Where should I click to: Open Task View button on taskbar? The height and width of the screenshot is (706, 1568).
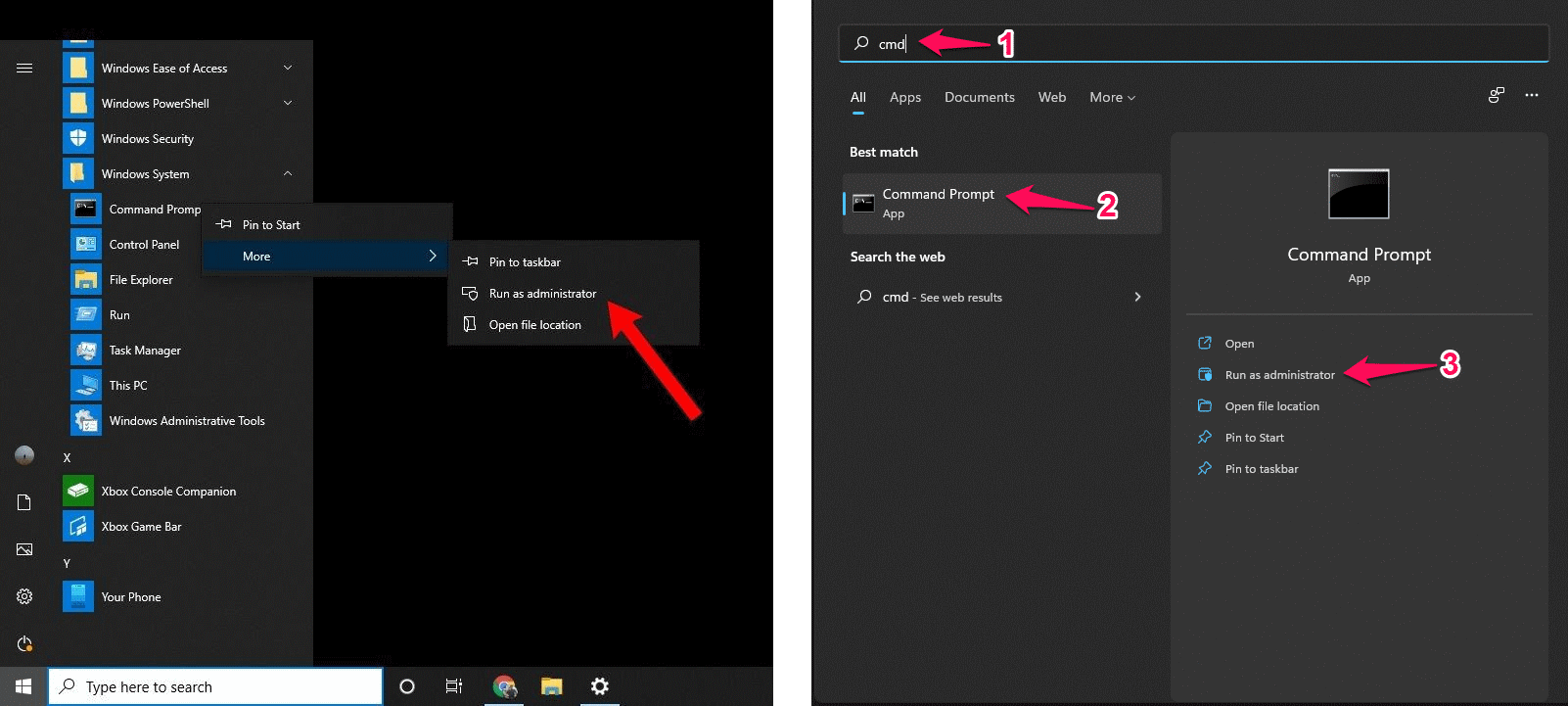(454, 686)
